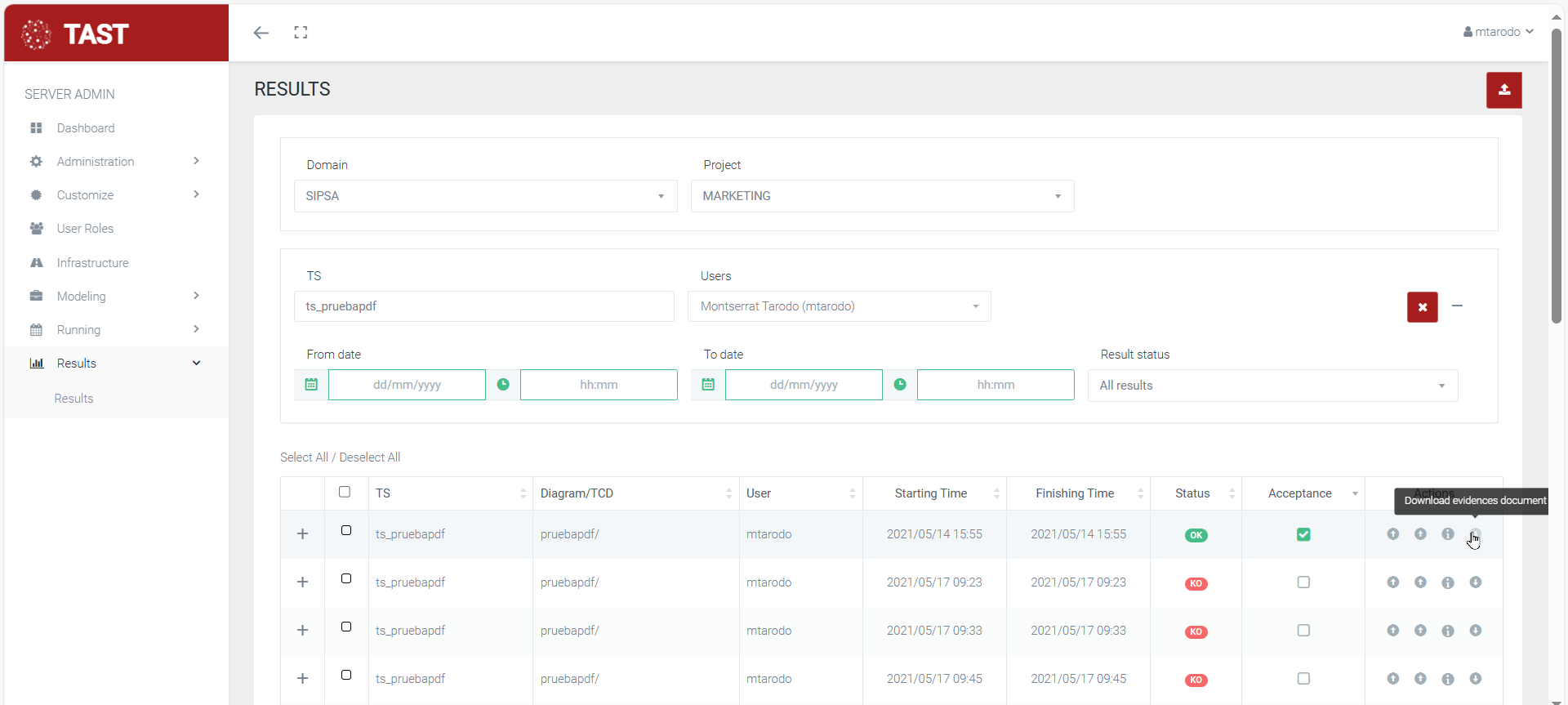This screenshot has width=1568, height=705.
Task: Click the TS filter input field
Action: (x=483, y=306)
